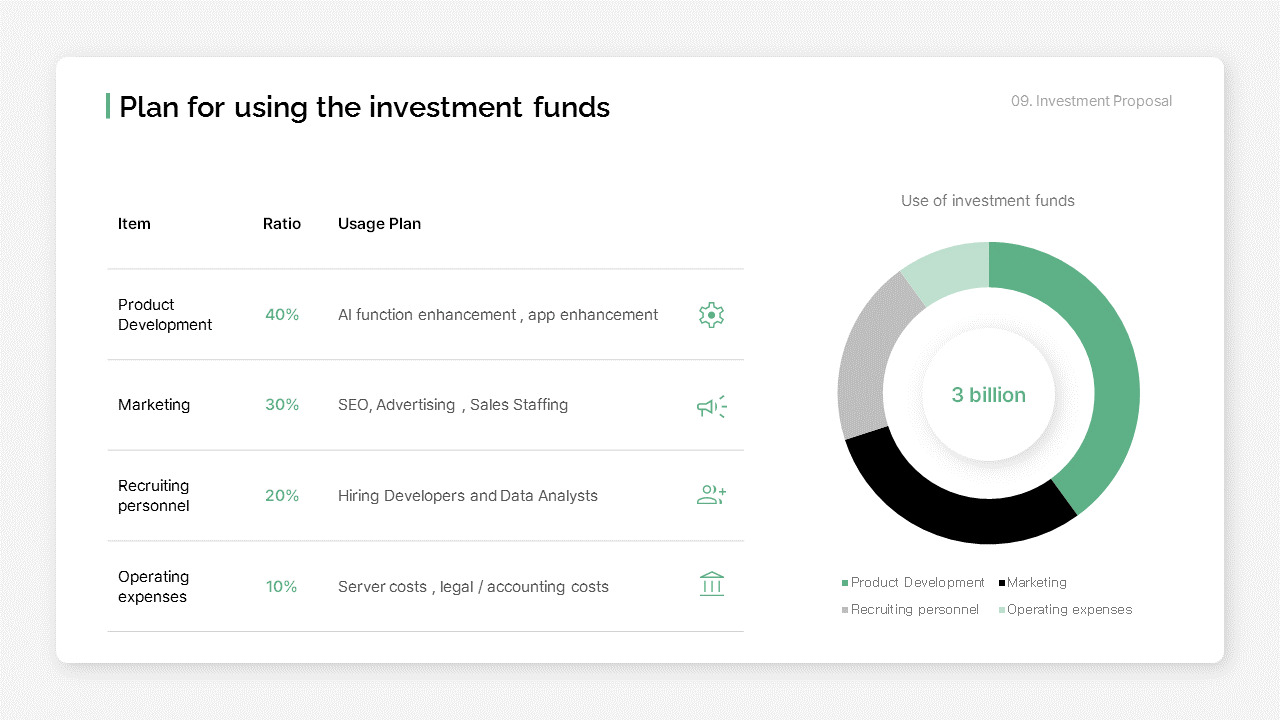Click 'Operating expenses' legend text
This screenshot has height=720, width=1280.
point(1070,610)
